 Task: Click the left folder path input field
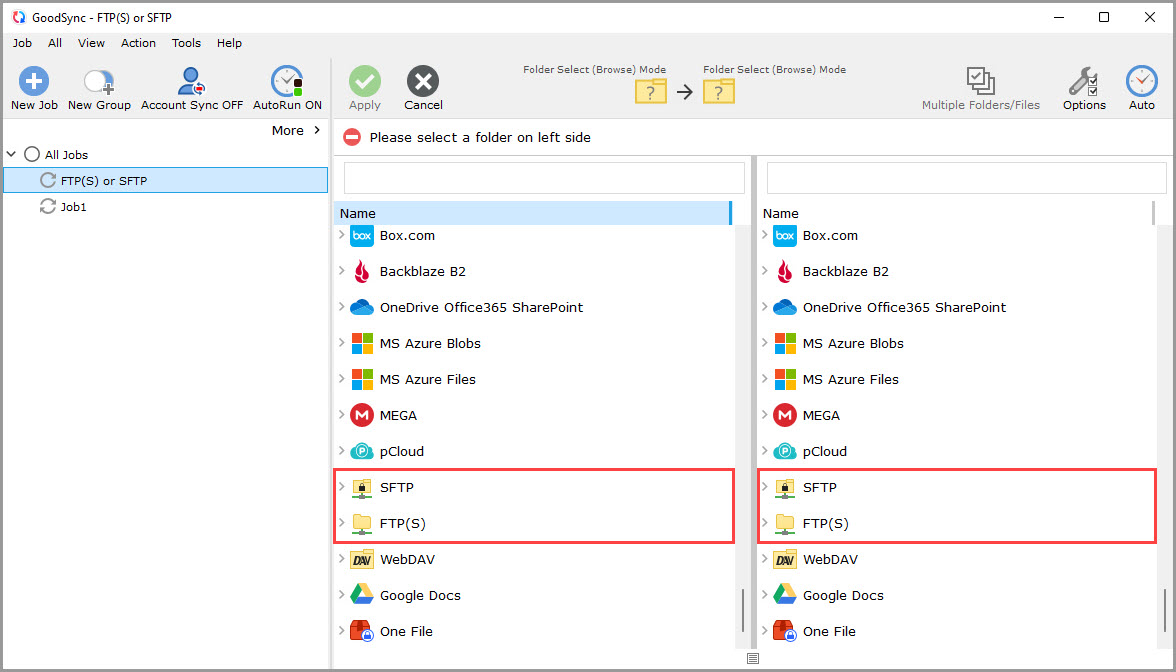pos(544,178)
